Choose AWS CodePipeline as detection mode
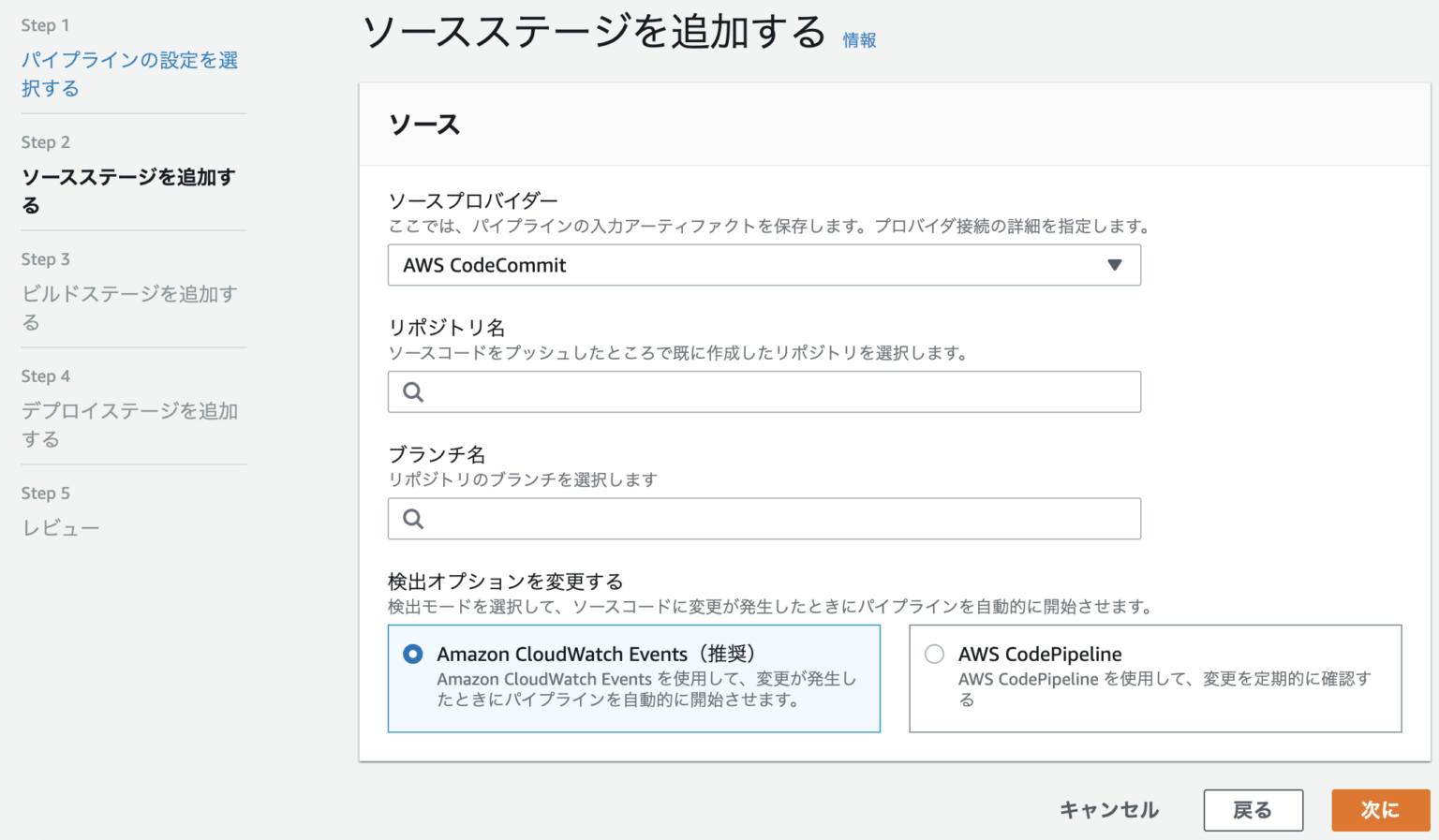 coord(934,654)
